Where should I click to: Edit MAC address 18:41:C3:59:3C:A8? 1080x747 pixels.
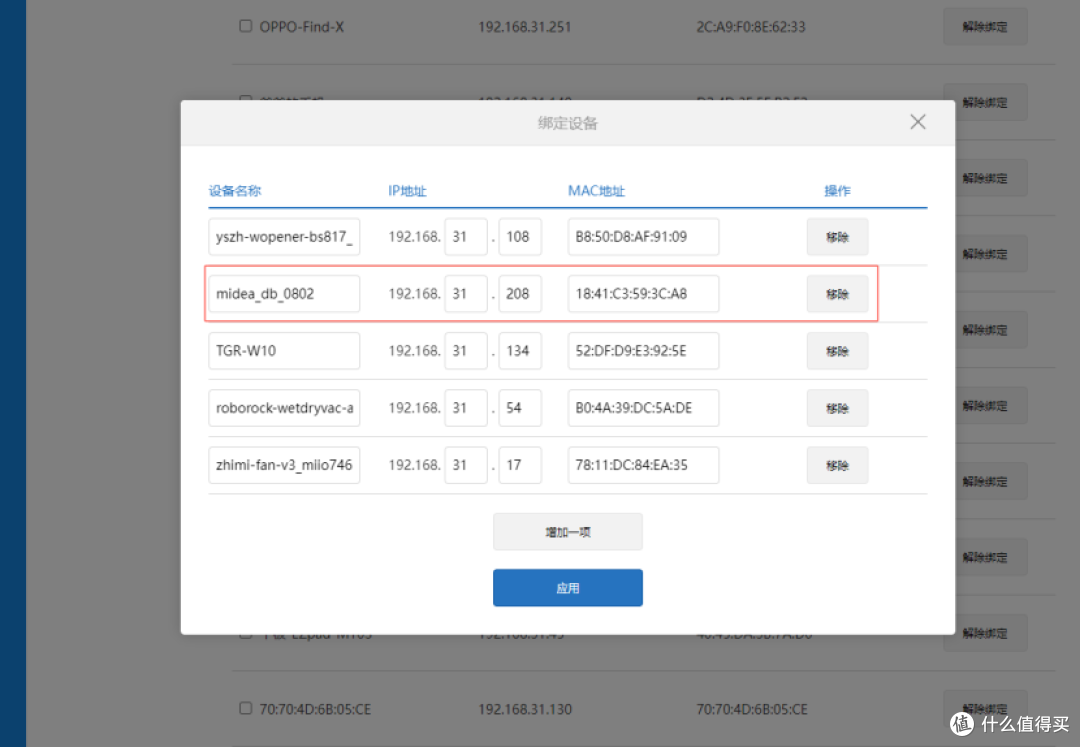pyautogui.click(x=643, y=294)
